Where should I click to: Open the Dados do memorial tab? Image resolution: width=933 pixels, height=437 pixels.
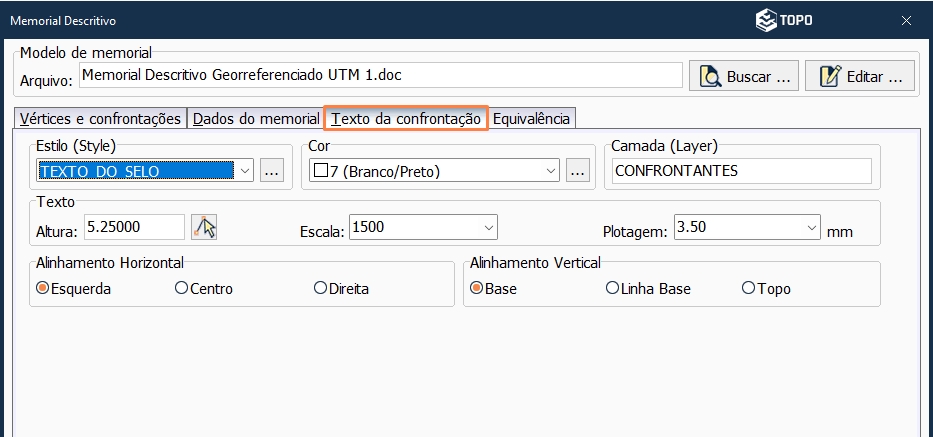pyautogui.click(x=256, y=118)
